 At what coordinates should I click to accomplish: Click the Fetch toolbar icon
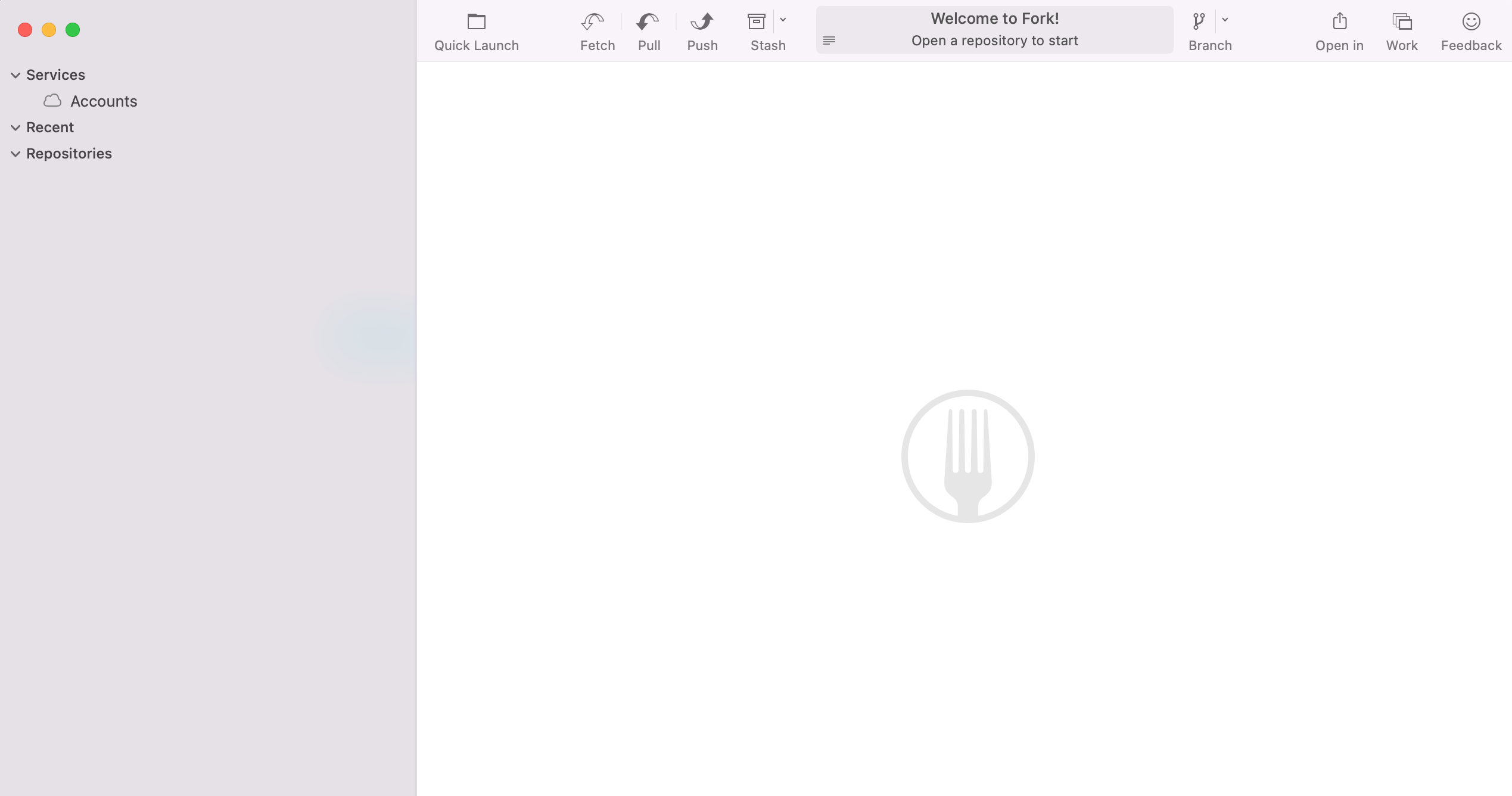593,21
